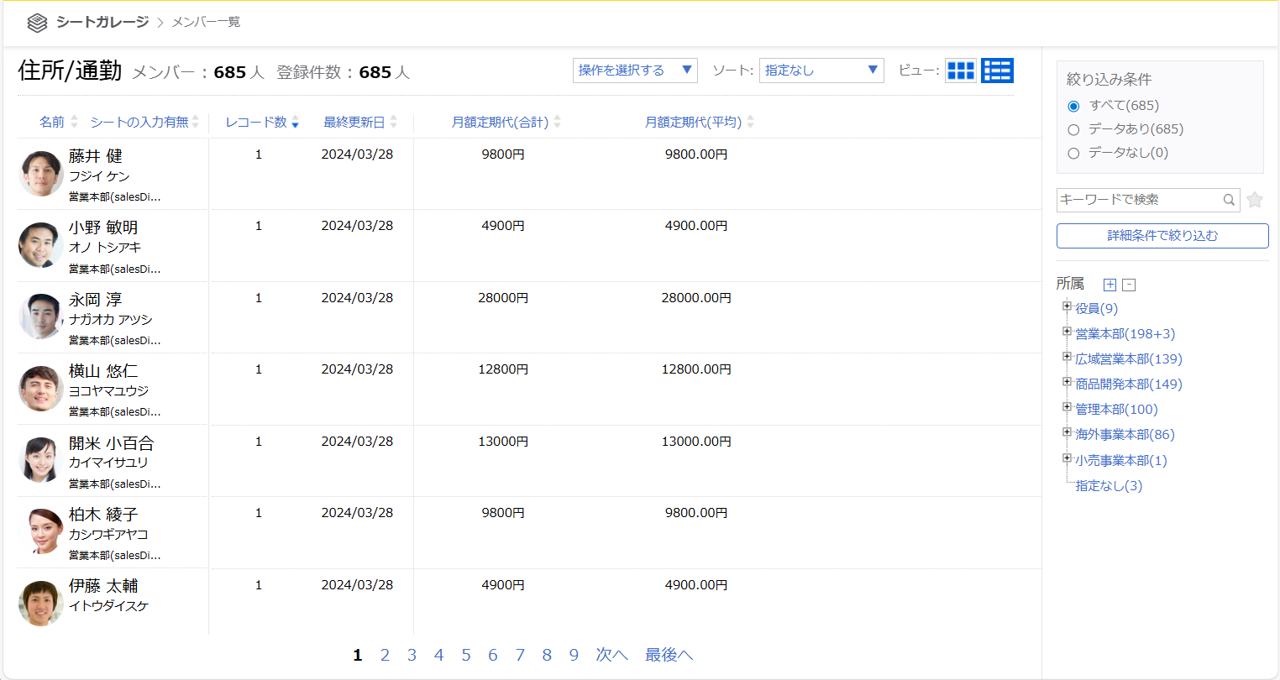Expand the 営業本部 tree node
This screenshot has height=680, width=1280.
[1067, 331]
